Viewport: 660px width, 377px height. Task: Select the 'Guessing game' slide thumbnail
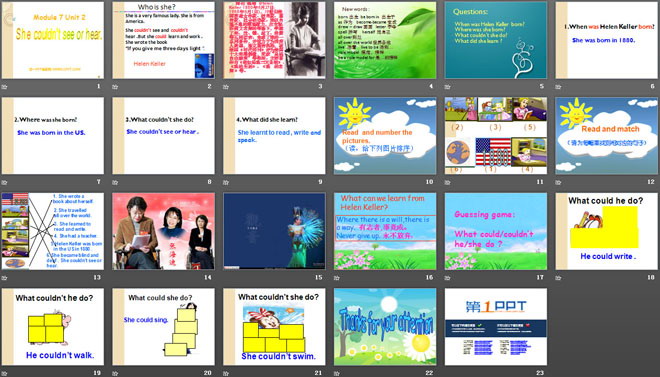[x=496, y=231]
